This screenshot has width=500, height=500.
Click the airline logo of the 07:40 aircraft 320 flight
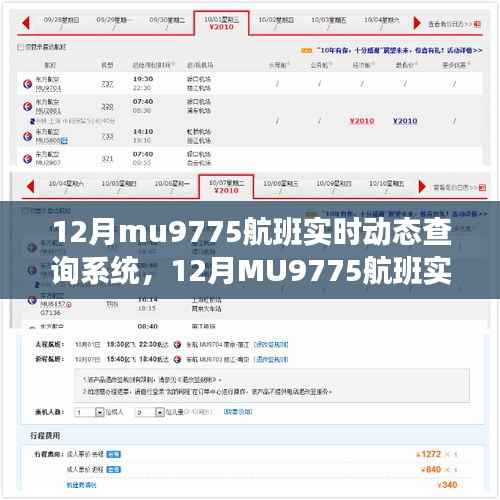click(x=27, y=106)
